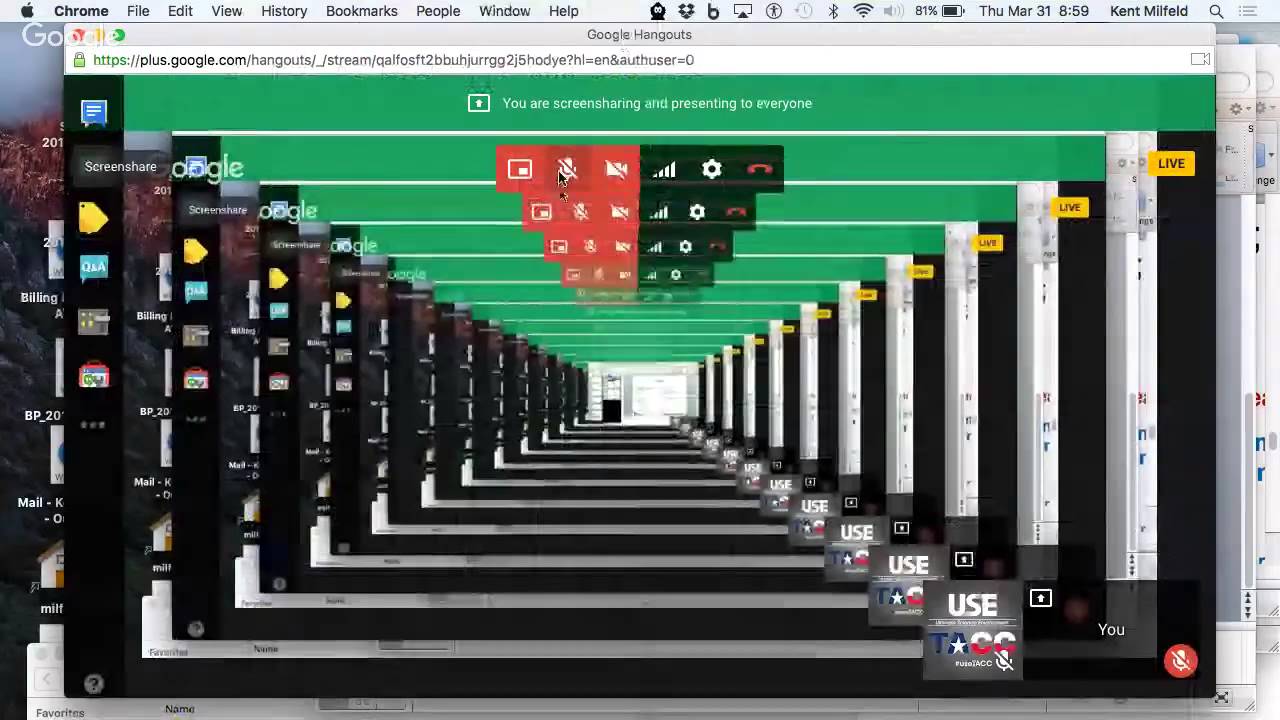Open the View menu

pos(227,11)
